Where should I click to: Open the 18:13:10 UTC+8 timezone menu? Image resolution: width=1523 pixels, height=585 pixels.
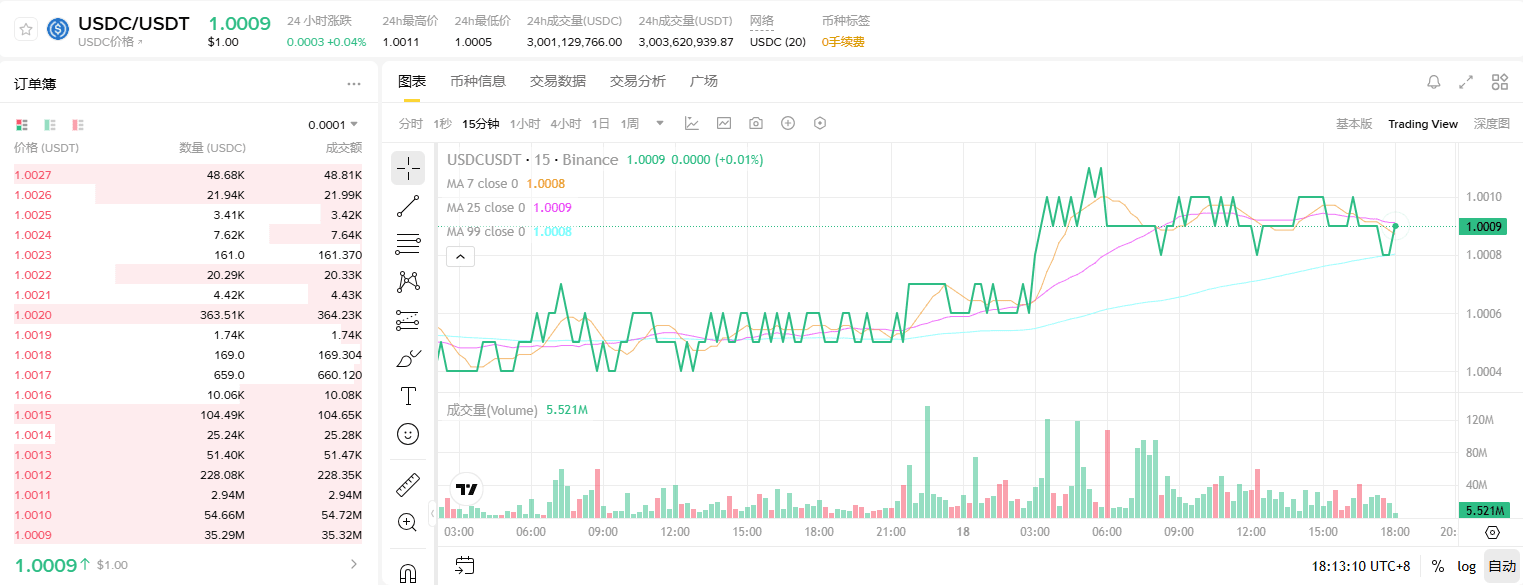(x=1361, y=566)
